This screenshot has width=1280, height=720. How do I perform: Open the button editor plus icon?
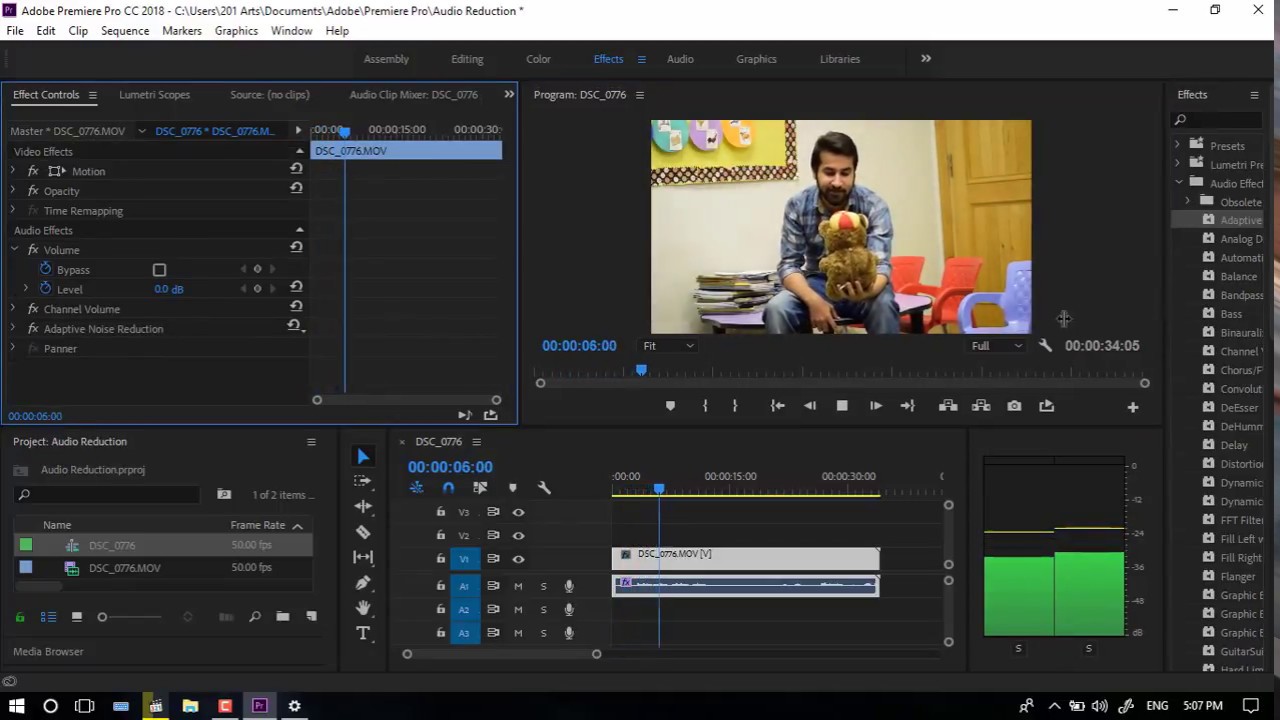[1133, 407]
